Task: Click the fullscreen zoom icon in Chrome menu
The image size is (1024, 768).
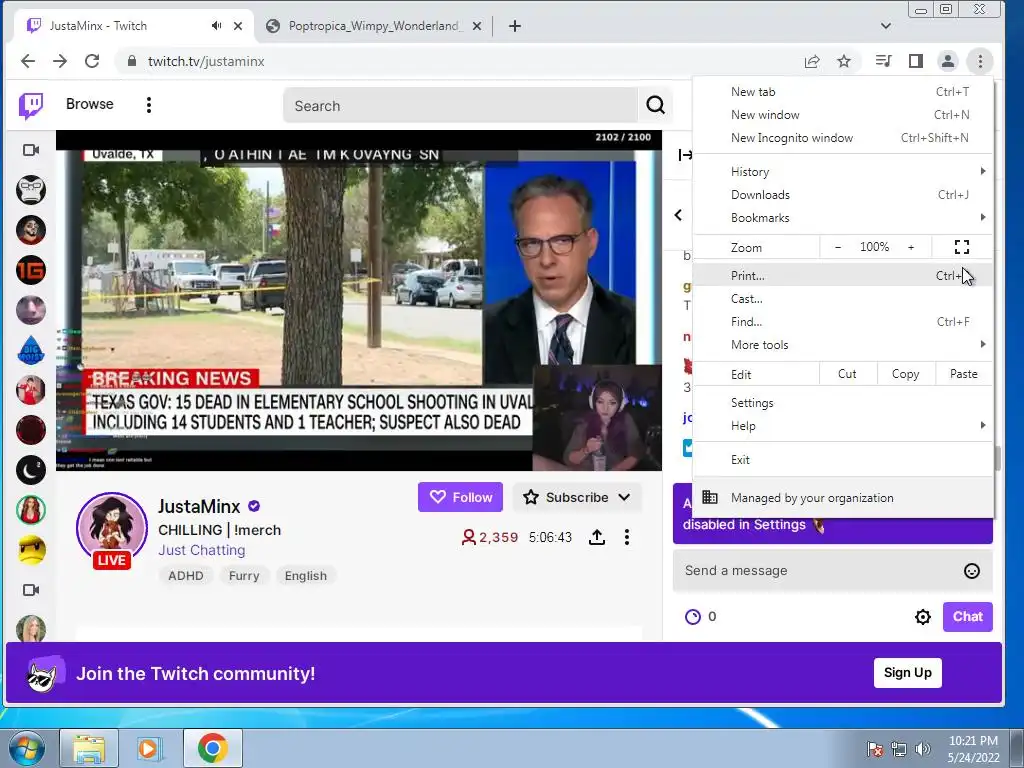Action: point(962,247)
